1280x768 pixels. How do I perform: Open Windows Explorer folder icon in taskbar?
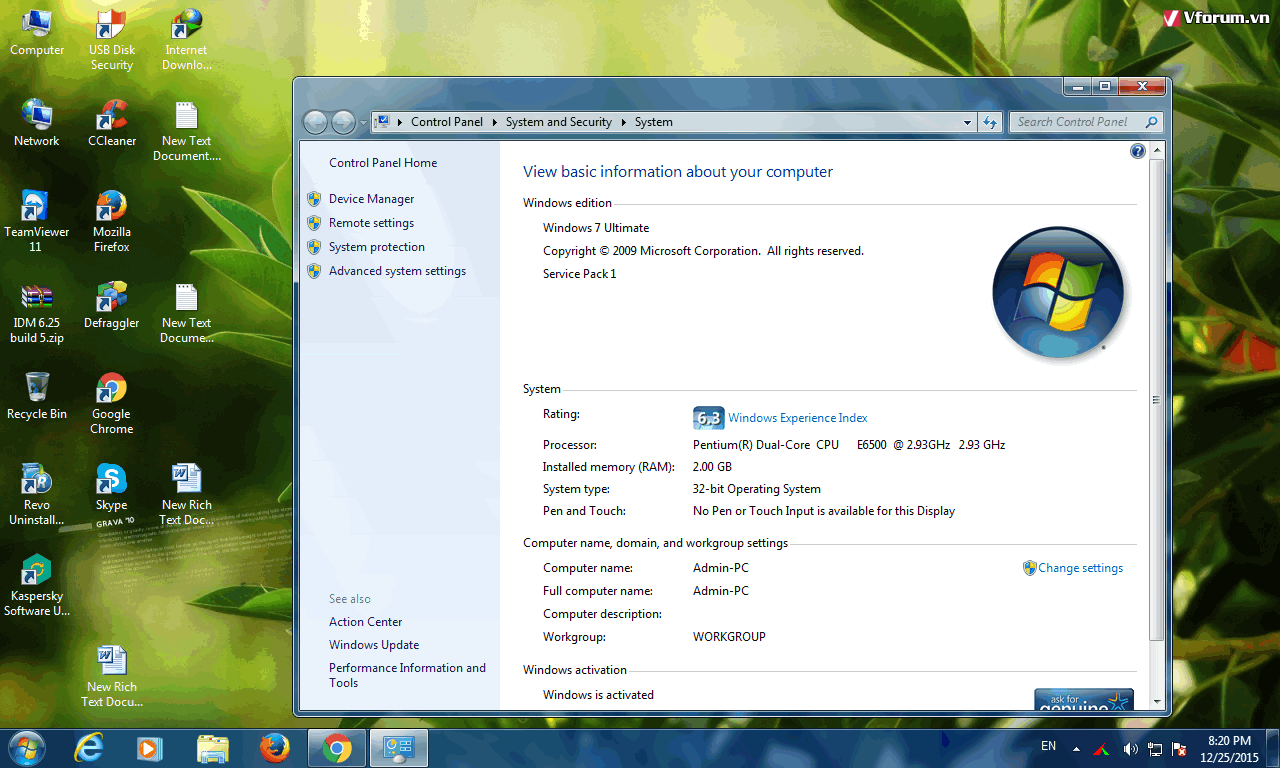[212, 748]
